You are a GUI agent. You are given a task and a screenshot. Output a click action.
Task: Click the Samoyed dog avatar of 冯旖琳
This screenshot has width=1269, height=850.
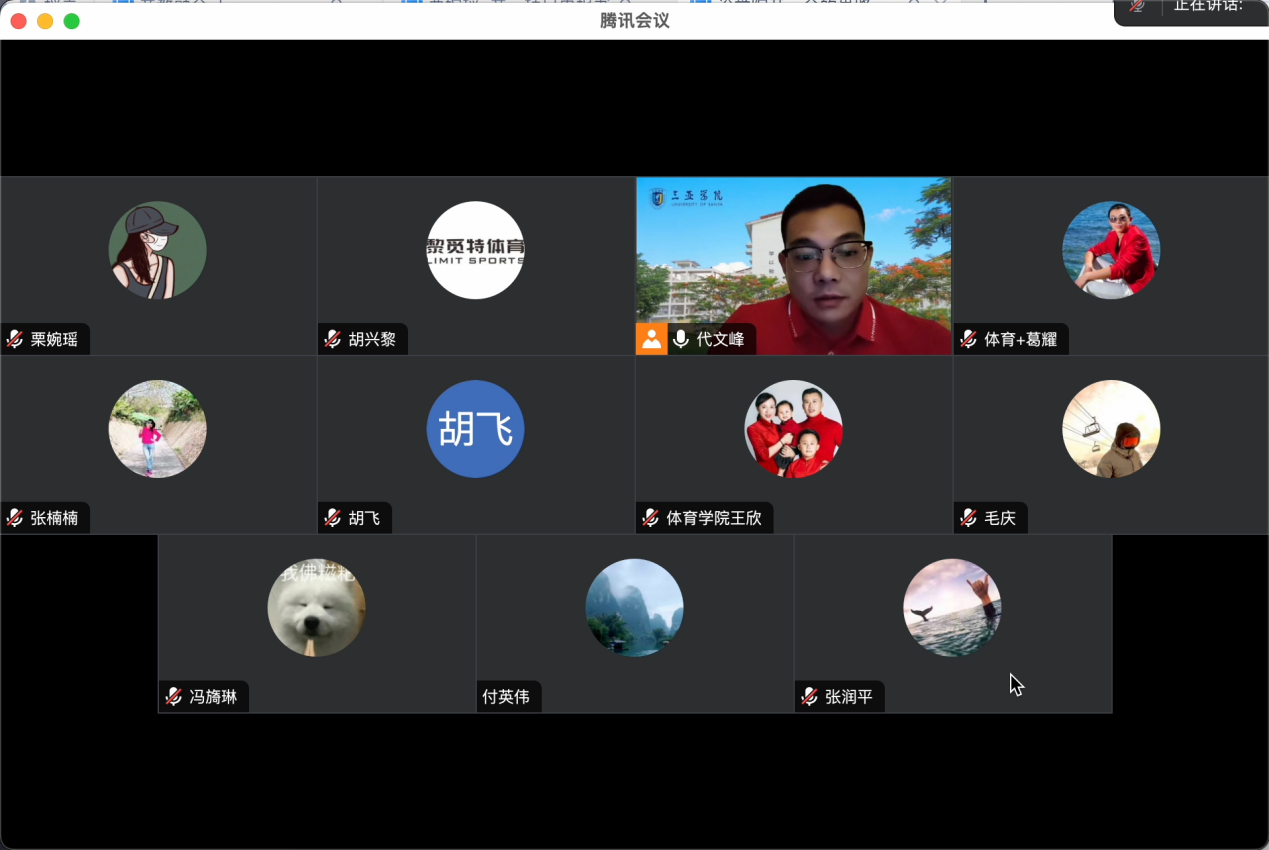315,607
